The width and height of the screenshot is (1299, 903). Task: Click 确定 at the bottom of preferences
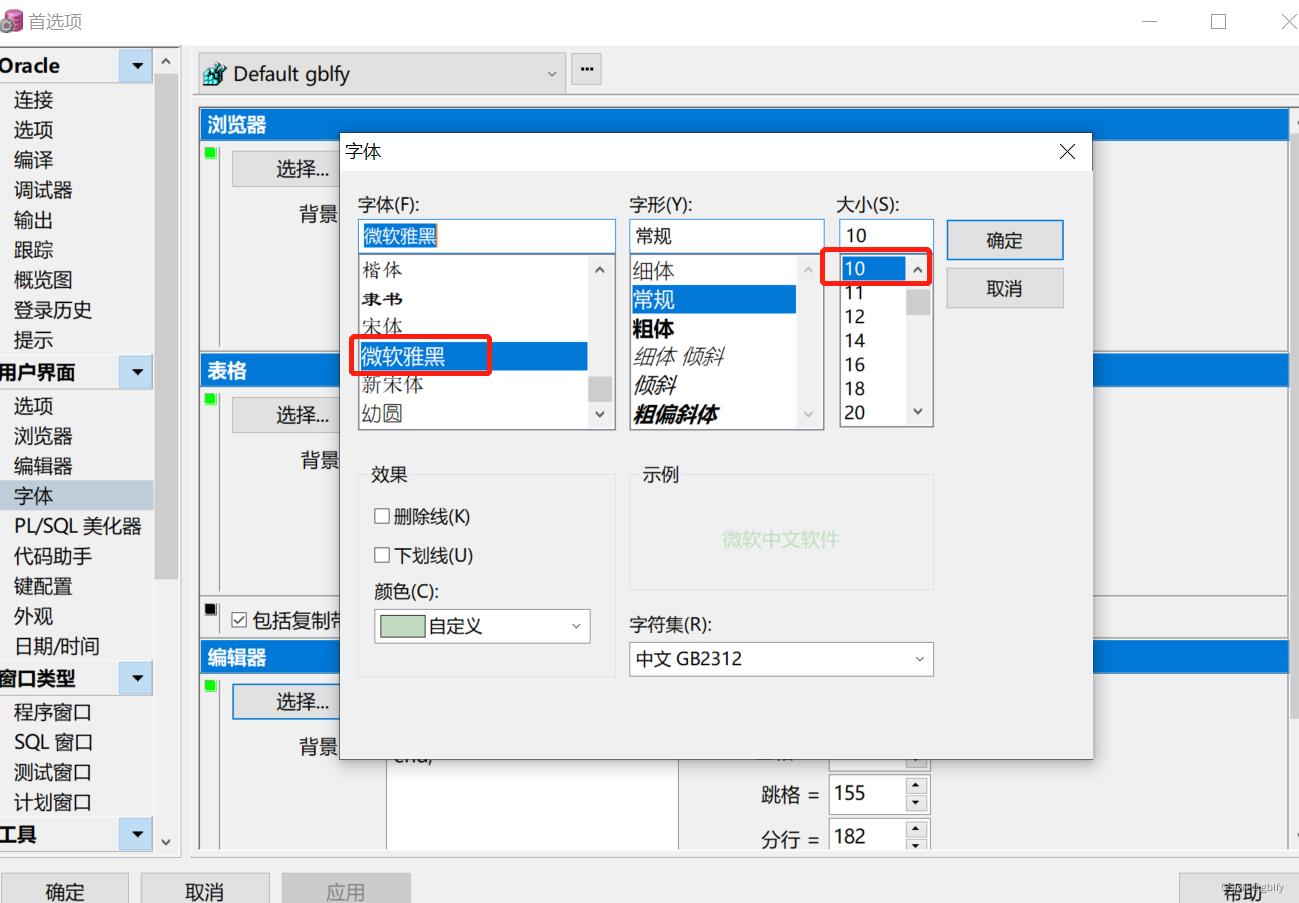[x=65, y=890]
